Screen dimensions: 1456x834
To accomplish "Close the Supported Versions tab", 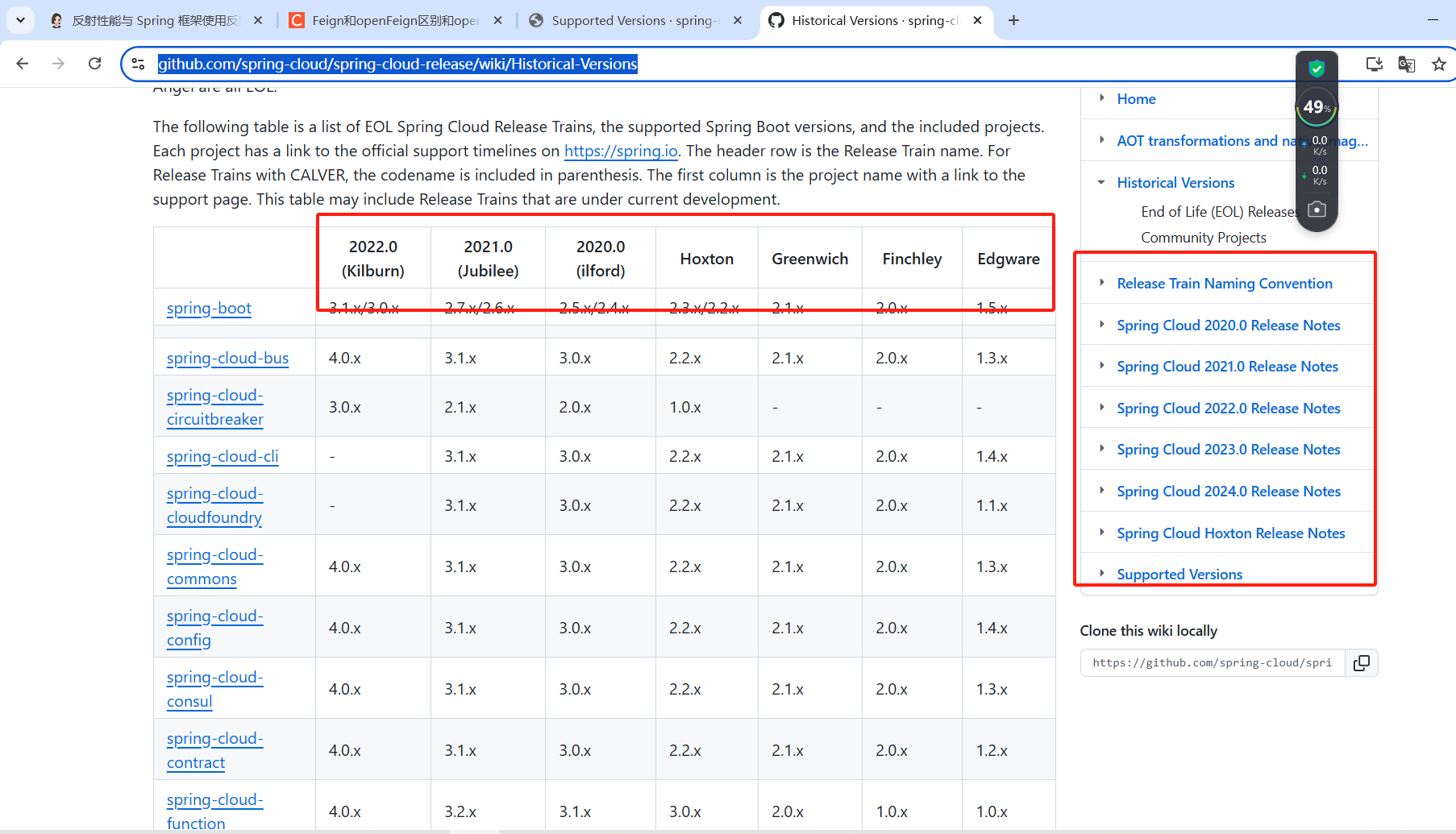I will (x=738, y=20).
